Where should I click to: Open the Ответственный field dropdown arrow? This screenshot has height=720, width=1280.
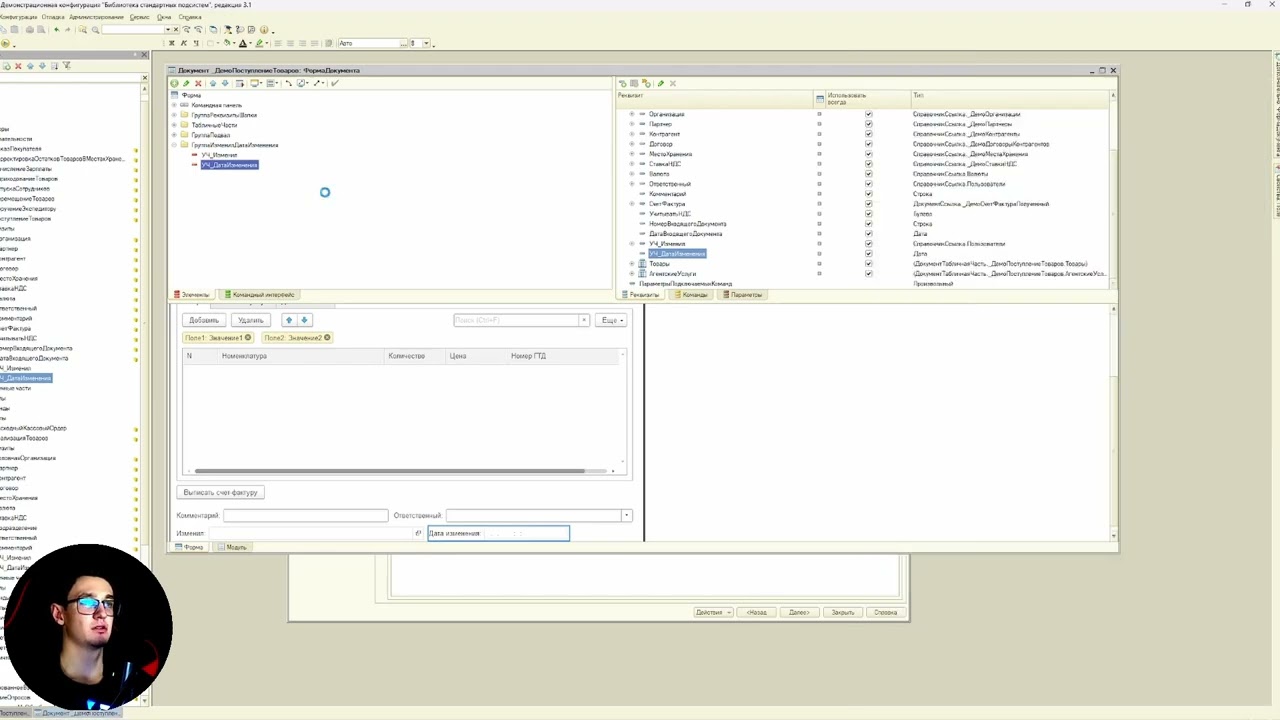626,516
